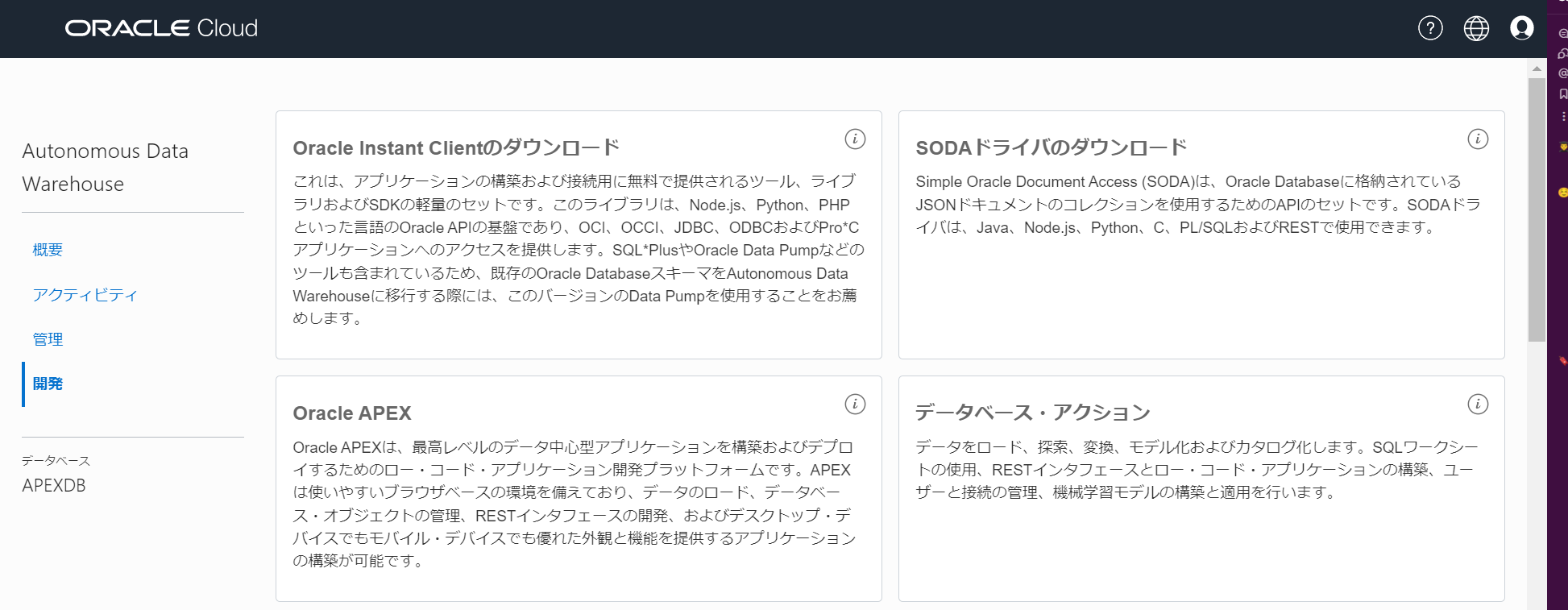
Task: Click the page scrollbar up arrow
Action: tap(1537, 68)
